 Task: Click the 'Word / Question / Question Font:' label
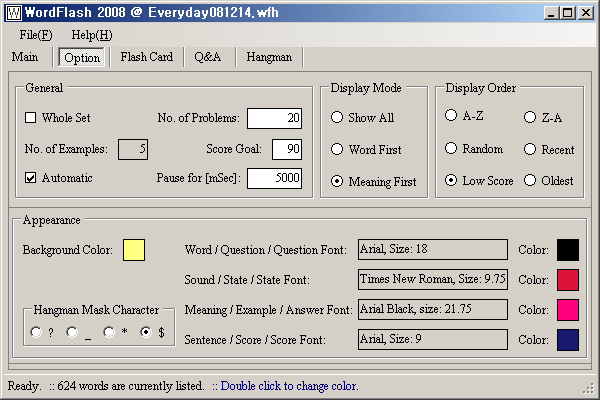tap(266, 250)
